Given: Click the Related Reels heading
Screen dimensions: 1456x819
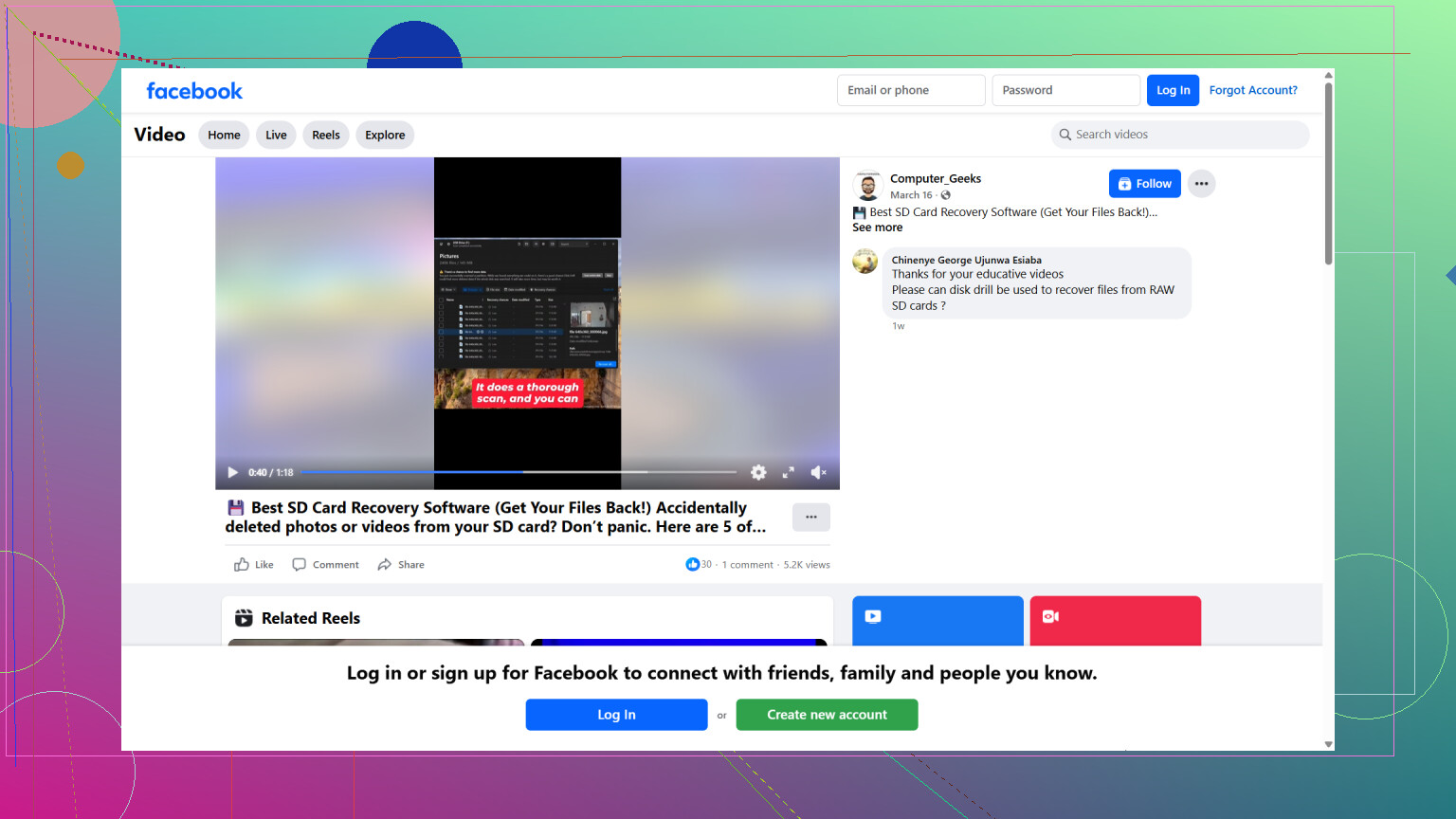Looking at the screenshot, I should 311,618.
